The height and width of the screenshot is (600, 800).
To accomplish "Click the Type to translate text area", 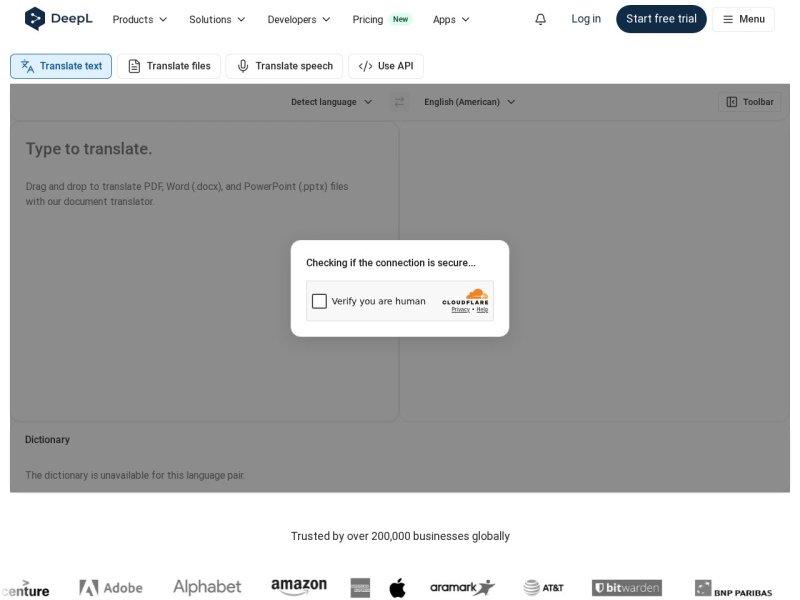I will tap(204, 270).
